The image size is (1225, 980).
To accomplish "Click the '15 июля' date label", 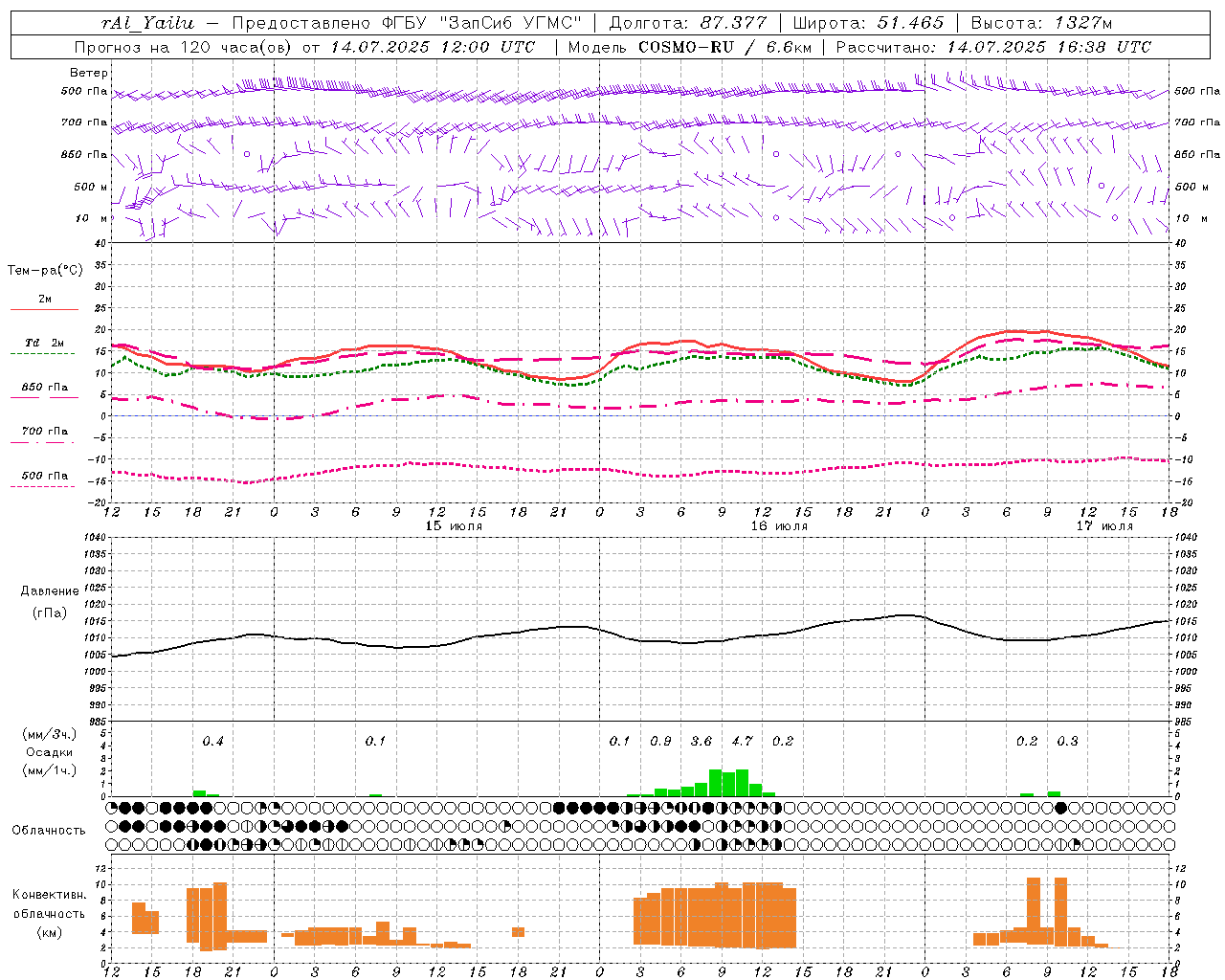I will (454, 526).
